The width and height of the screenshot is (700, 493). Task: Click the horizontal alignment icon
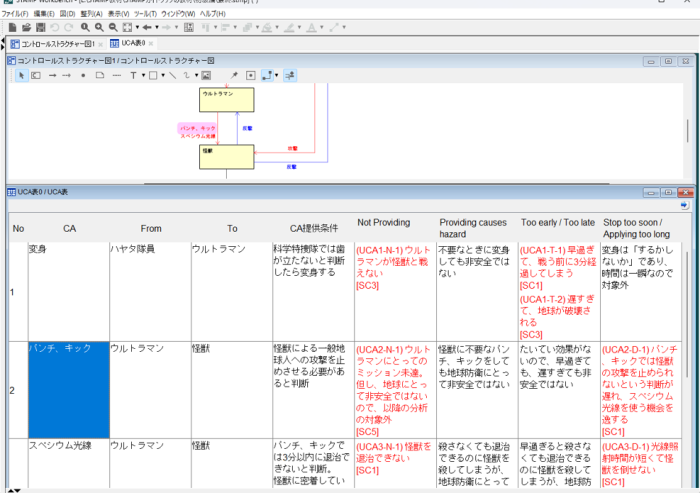tap(205, 27)
